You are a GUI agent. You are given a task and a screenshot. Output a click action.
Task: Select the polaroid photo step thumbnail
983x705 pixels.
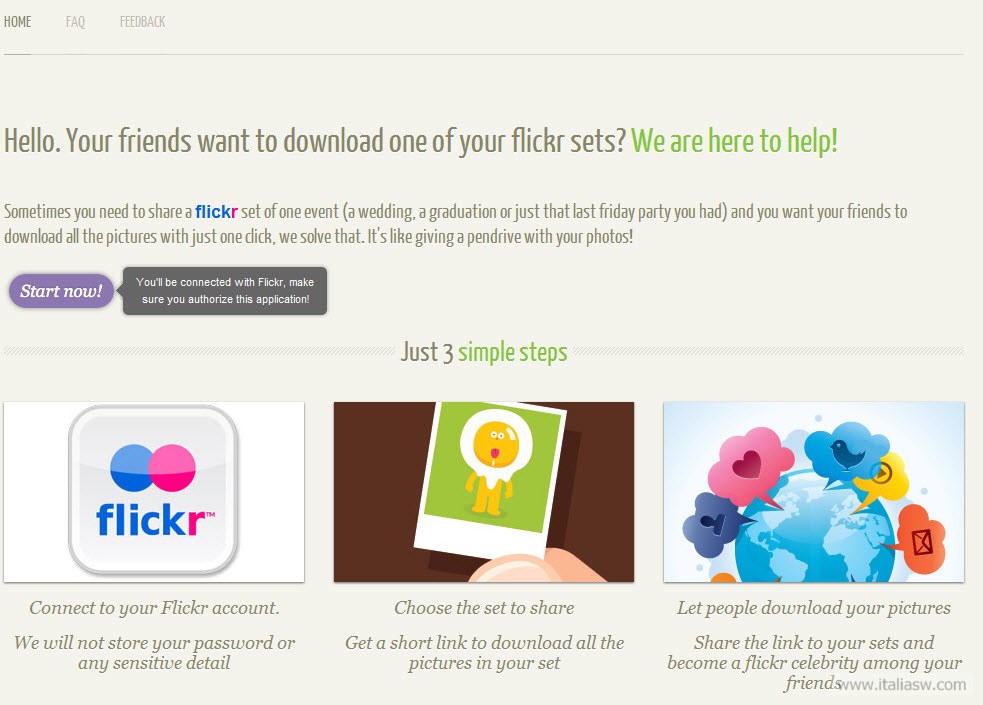point(484,491)
